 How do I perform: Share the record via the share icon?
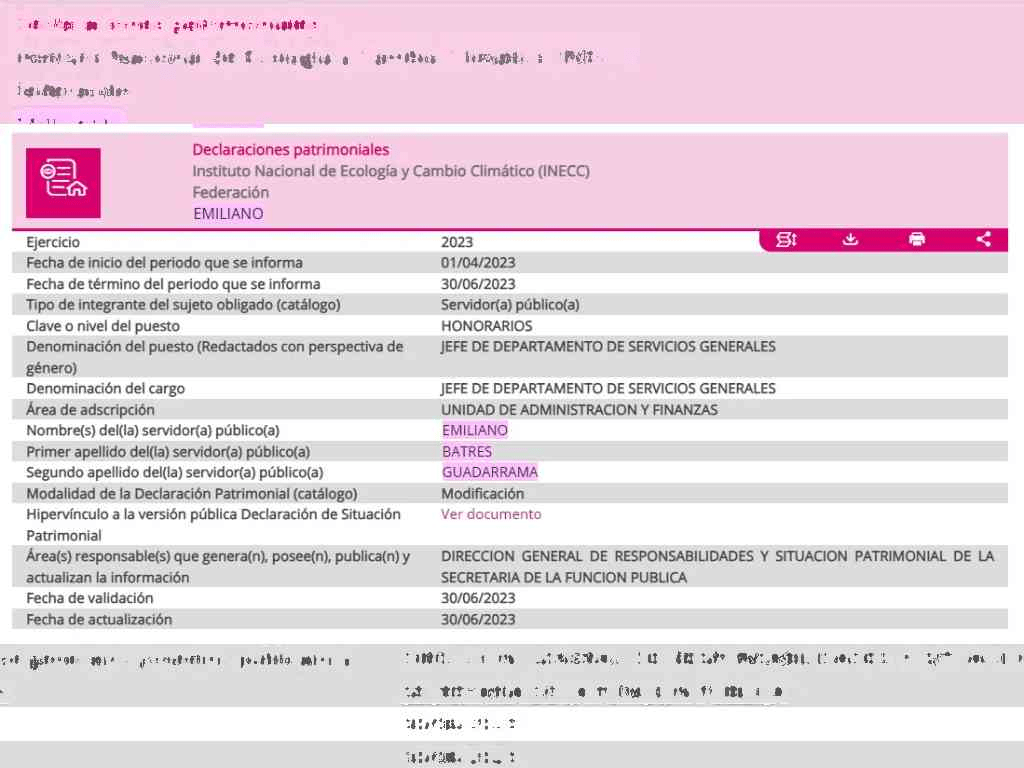tap(983, 240)
